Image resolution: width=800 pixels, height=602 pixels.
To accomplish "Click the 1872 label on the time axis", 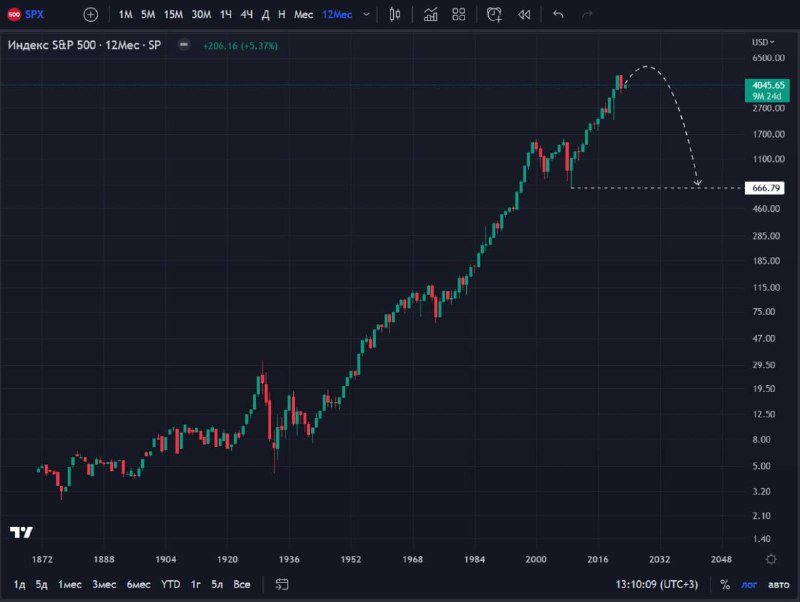I will 42,560.
